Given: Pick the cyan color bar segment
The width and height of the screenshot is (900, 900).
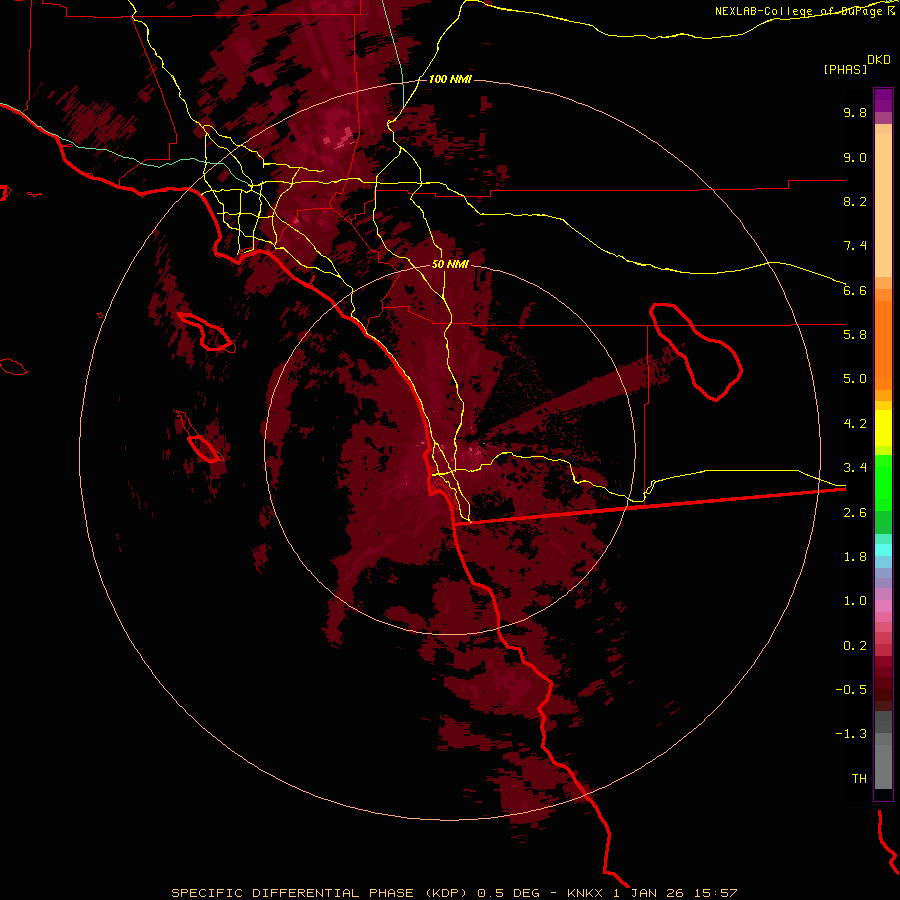Looking at the screenshot, I should point(883,550).
